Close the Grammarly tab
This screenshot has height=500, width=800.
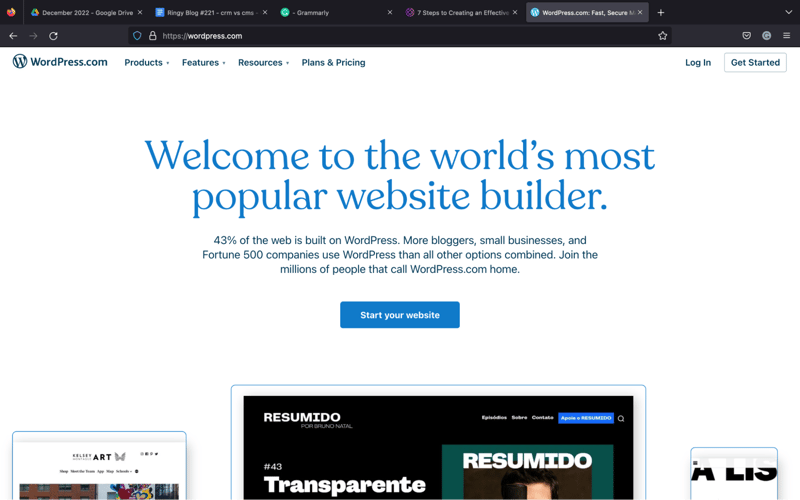tap(390, 12)
